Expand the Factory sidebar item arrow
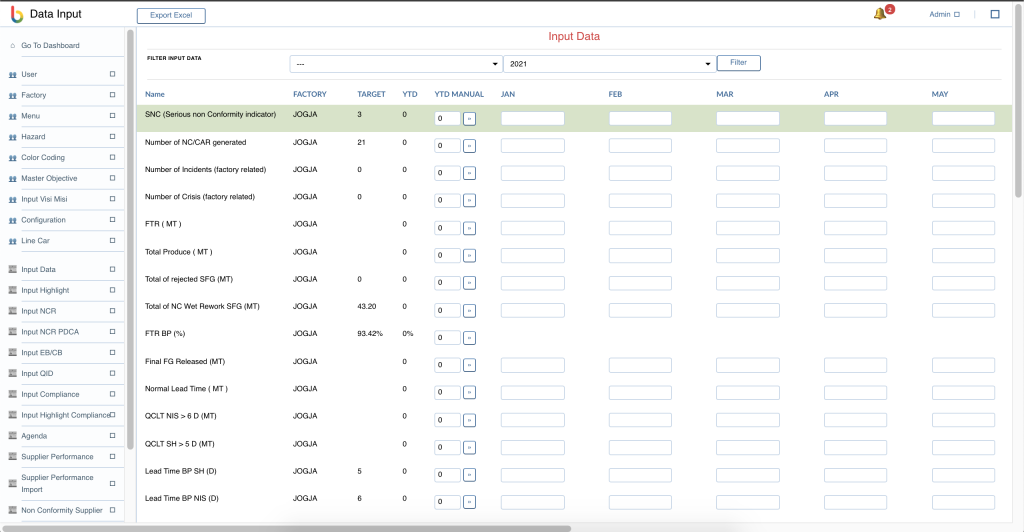 tap(112, 95)
